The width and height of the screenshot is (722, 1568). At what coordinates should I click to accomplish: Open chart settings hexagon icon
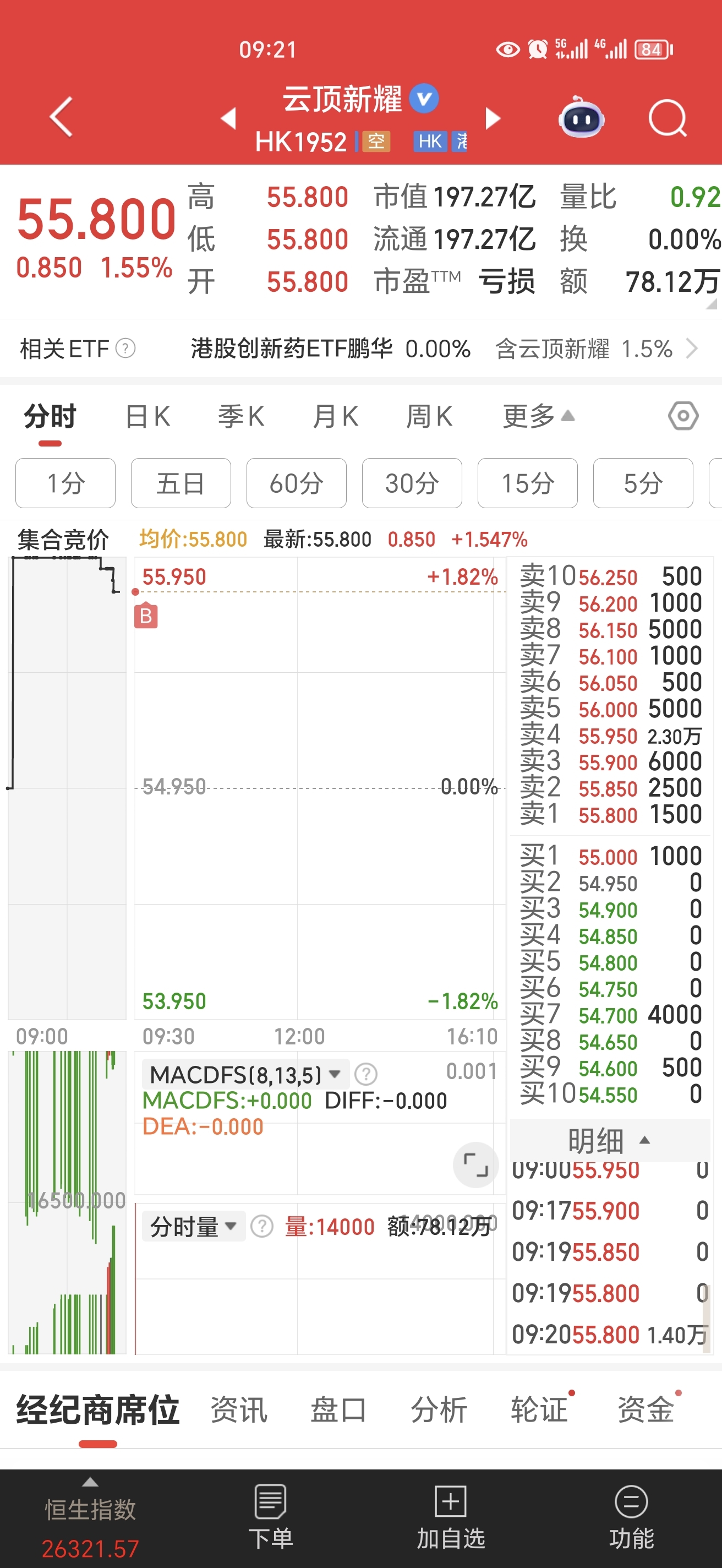683,416
